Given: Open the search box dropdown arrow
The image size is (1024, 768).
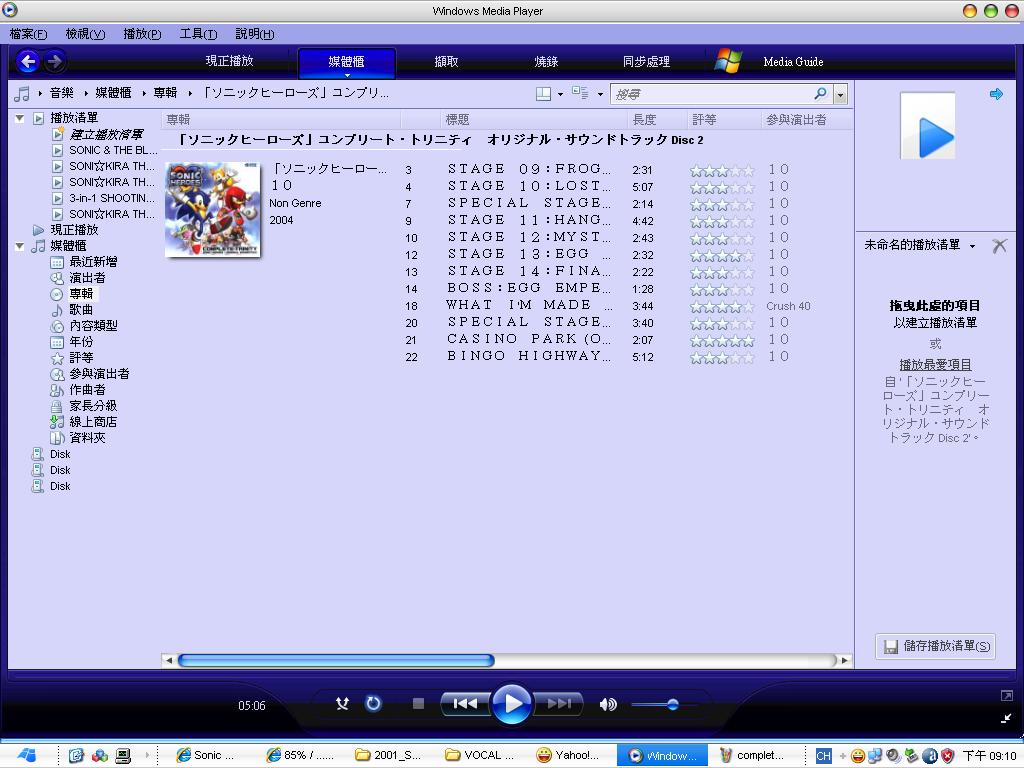Looking at the screenshot, I should click(840, 93).
